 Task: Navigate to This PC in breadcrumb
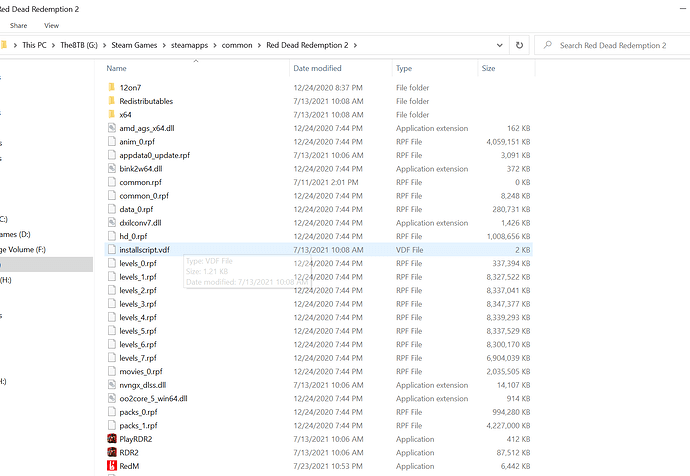34,45
